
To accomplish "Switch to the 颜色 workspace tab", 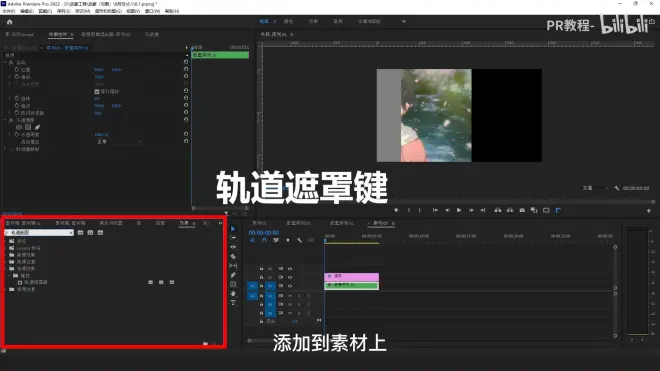I will point(288,21).
